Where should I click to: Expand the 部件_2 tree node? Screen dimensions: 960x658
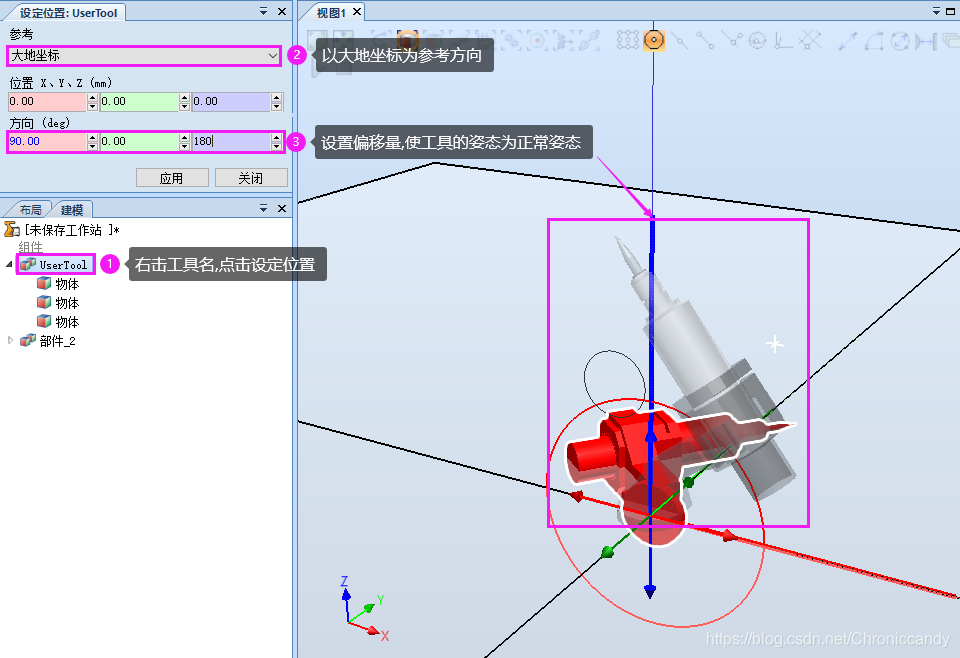point(10,340)
